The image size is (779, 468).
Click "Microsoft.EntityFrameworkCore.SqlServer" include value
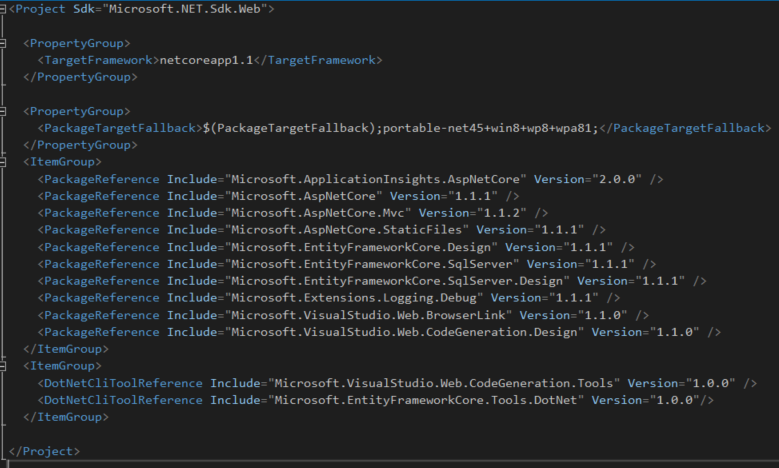tap(372, 264)
